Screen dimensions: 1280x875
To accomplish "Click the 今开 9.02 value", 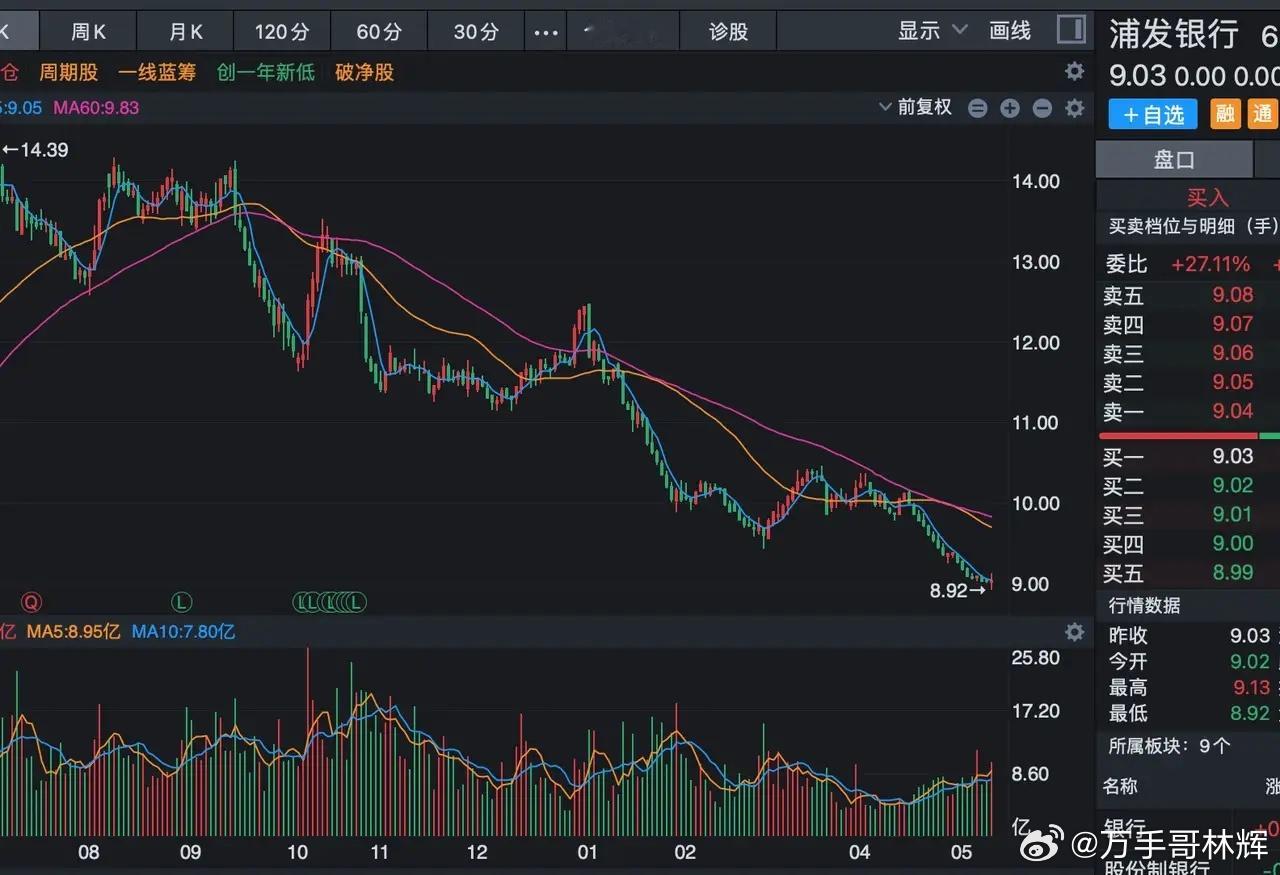I will (x=1249, y=662).
